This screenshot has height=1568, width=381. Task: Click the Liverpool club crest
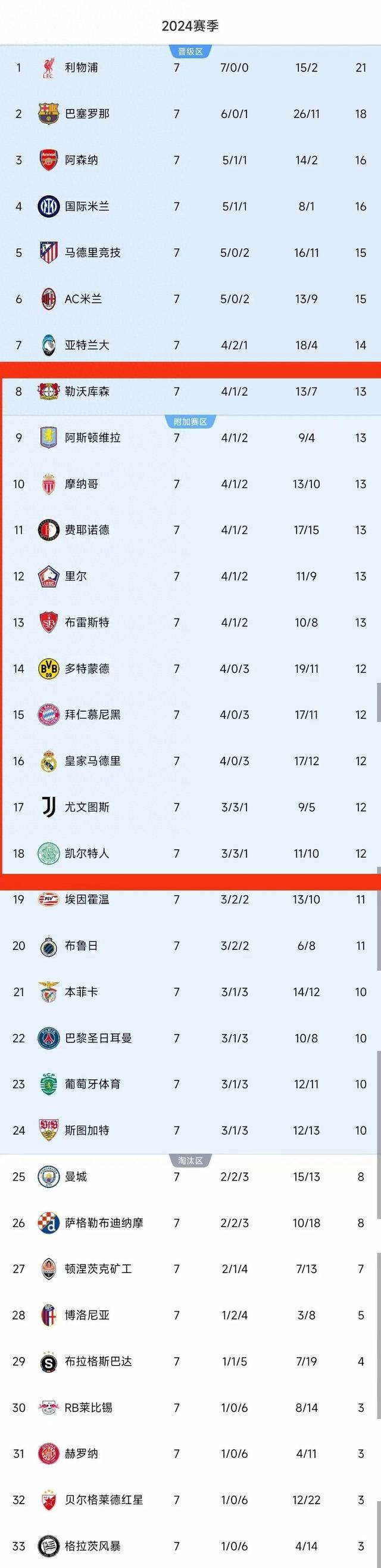[49, 69]
